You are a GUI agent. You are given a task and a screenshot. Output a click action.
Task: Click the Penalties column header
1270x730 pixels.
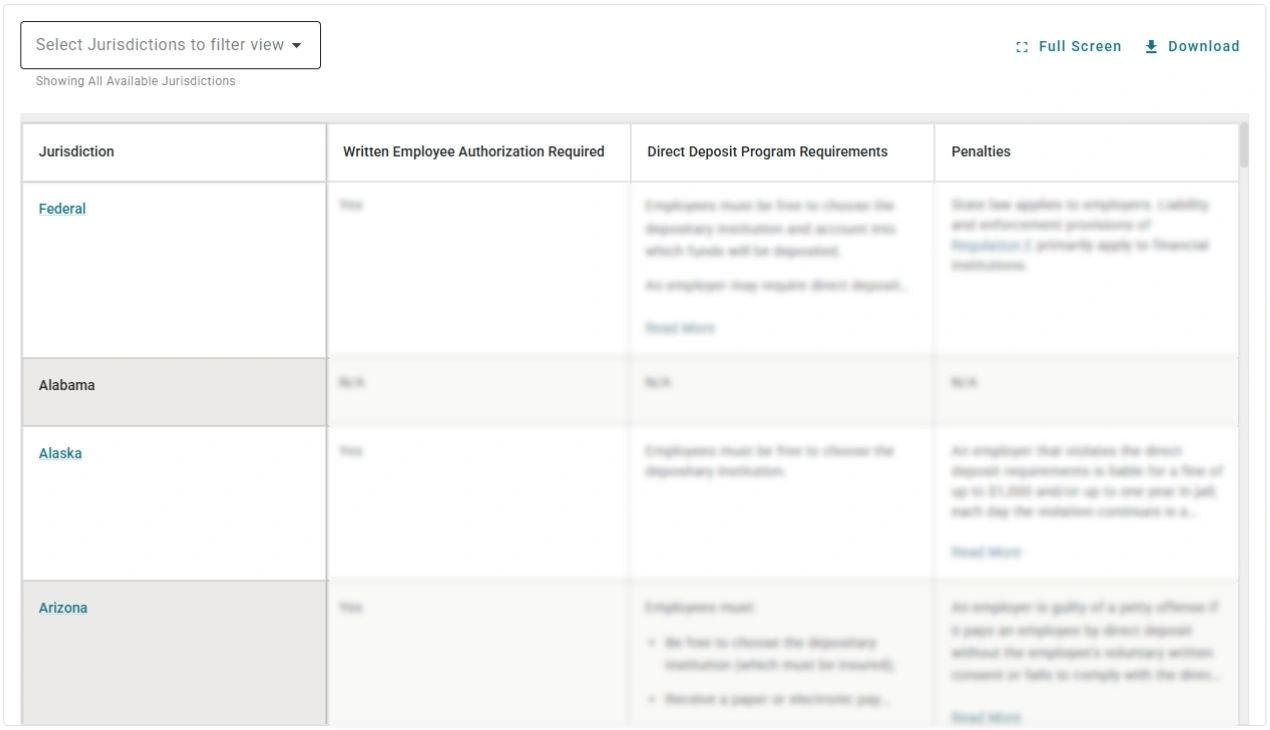point(980,151)
